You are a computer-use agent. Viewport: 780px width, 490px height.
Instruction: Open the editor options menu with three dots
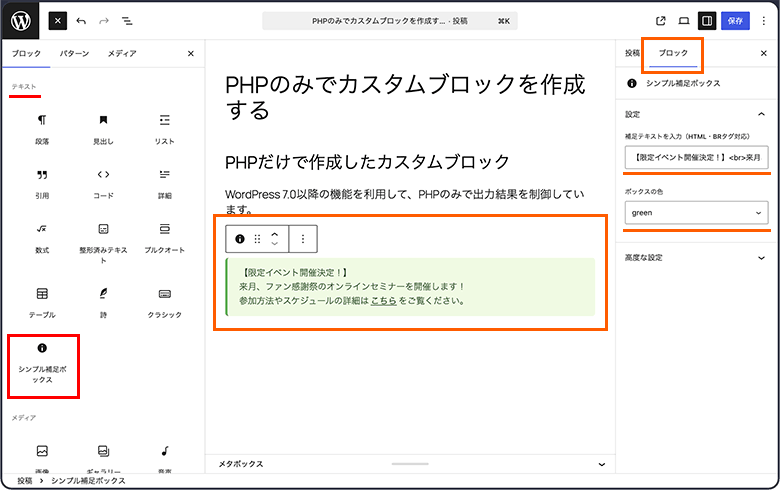click(x=764, y=21)
